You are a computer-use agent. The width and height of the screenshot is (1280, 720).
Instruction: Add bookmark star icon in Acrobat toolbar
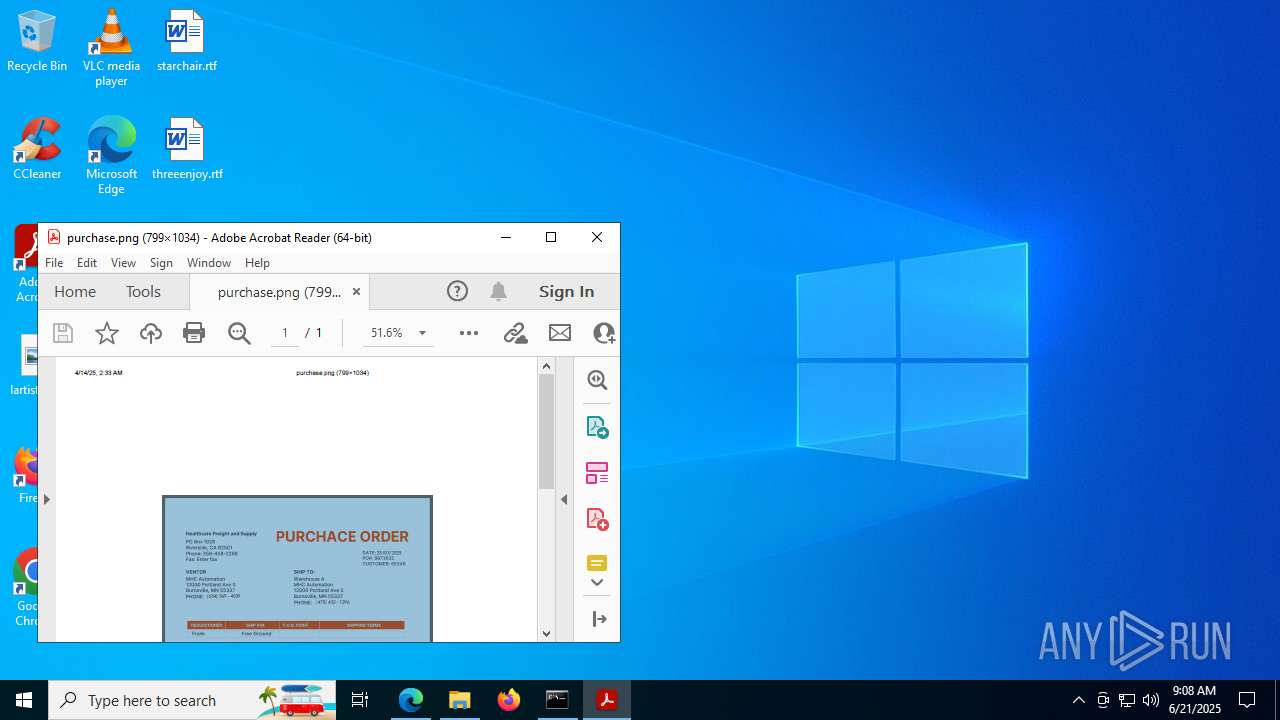pyautogui.click(x=106, y=333)
